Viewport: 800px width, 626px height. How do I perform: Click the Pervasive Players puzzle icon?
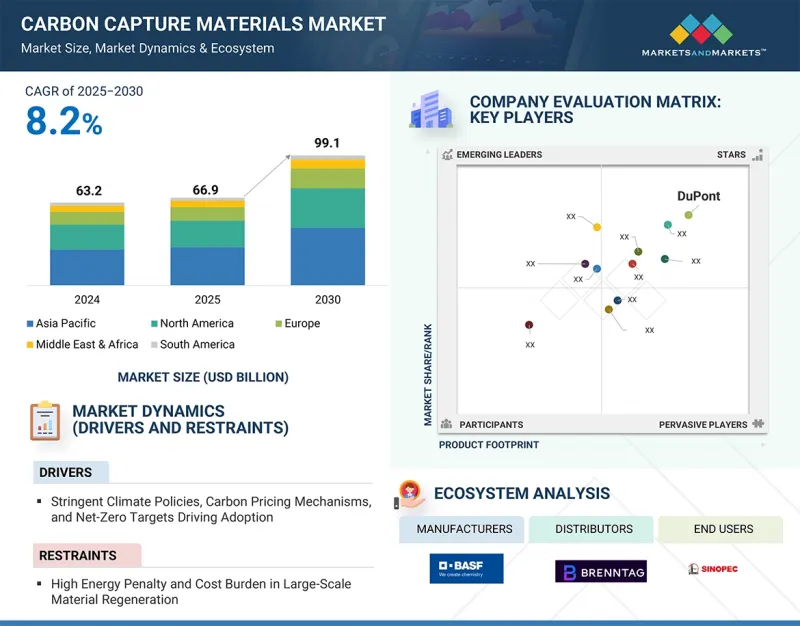758,424
